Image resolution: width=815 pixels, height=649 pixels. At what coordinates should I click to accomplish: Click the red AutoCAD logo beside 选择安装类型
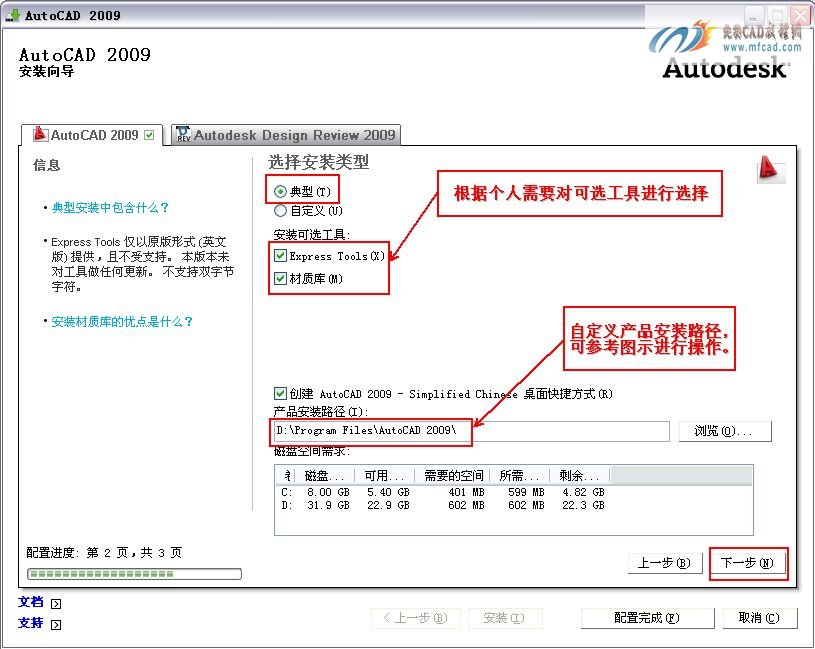click(x=770, y=169)
